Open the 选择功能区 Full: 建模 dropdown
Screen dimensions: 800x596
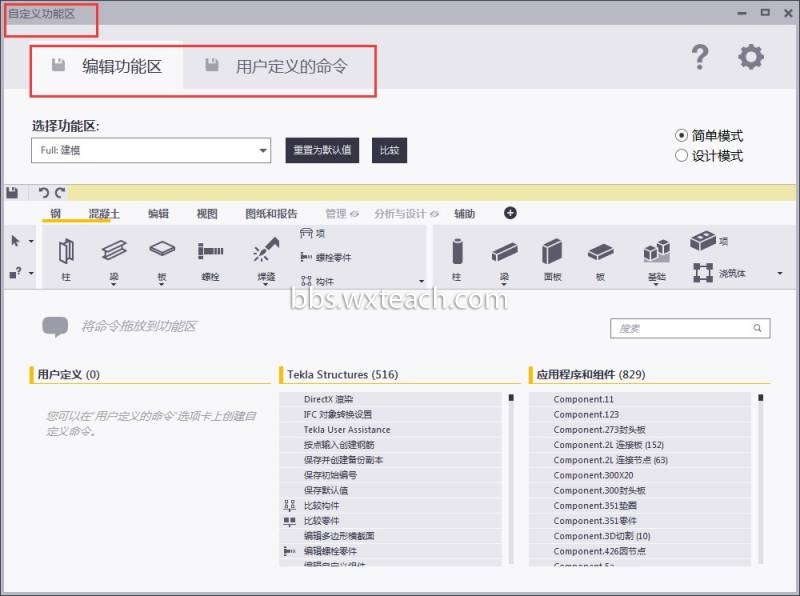[151, 150]
